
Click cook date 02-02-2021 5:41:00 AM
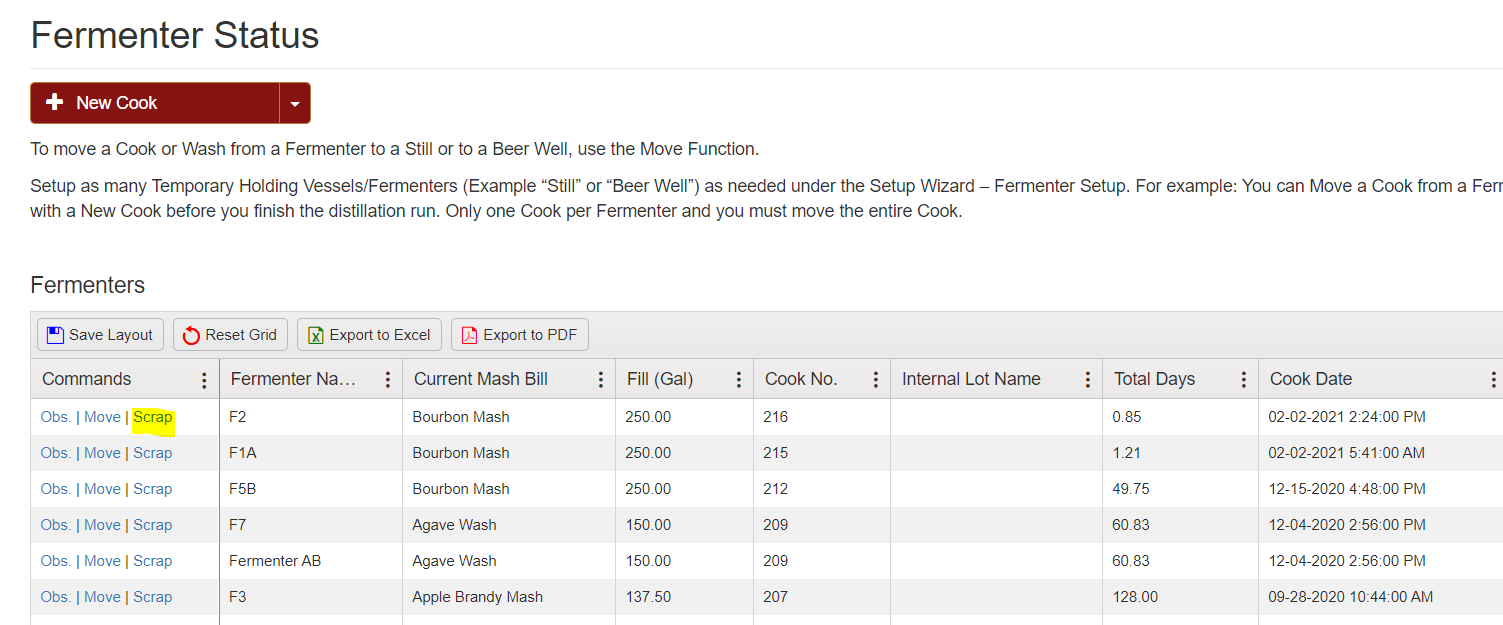[x=1347, y=453]
